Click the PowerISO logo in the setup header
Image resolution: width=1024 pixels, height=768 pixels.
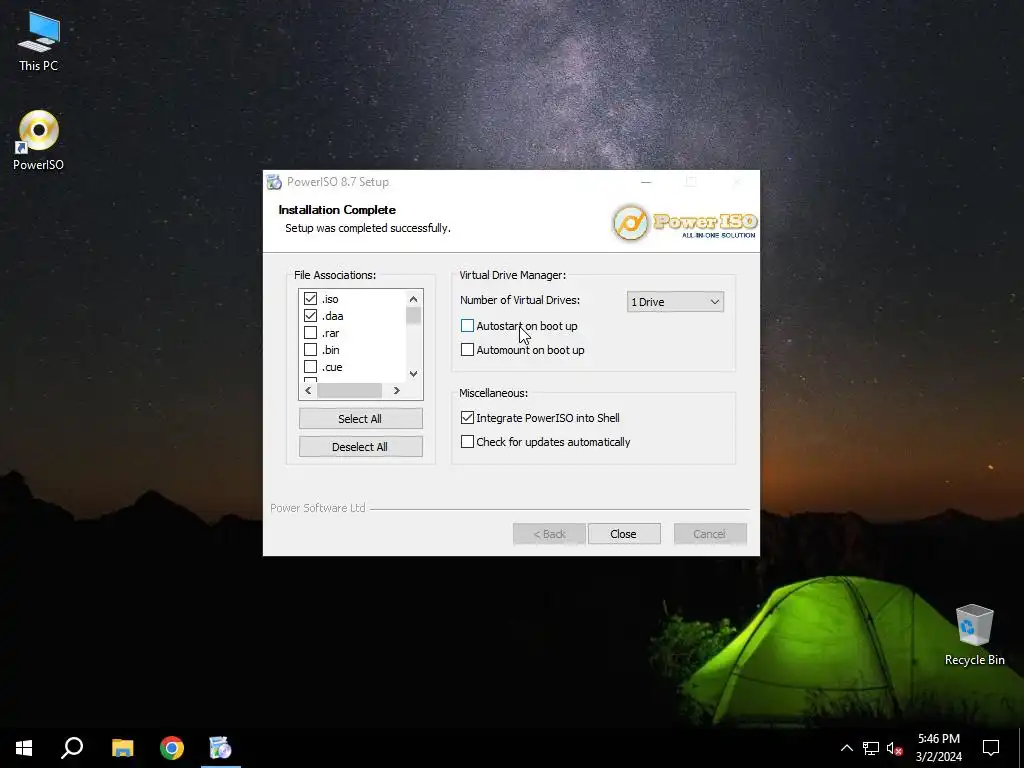pos(684,223)
